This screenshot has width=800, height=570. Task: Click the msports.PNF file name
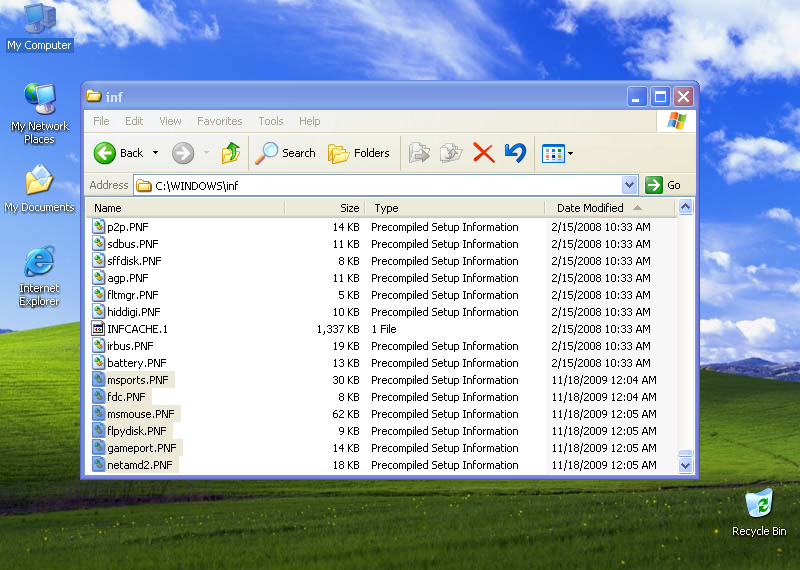(x=138, y=380)
